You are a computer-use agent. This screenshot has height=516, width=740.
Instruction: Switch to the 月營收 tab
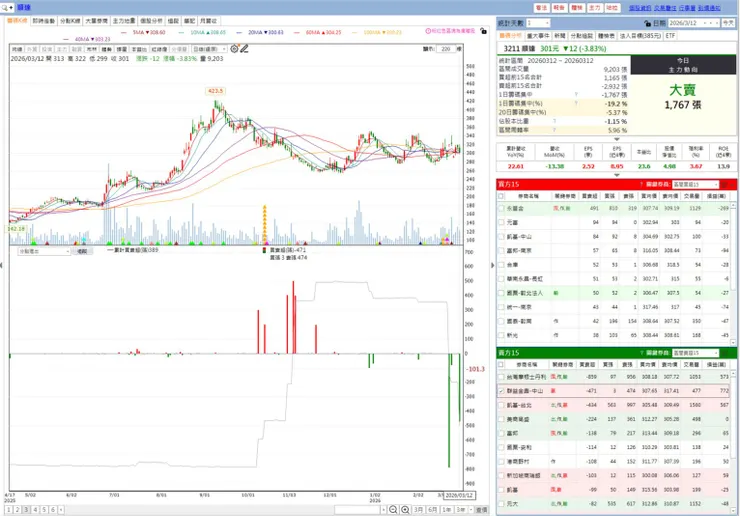[208, 21]
